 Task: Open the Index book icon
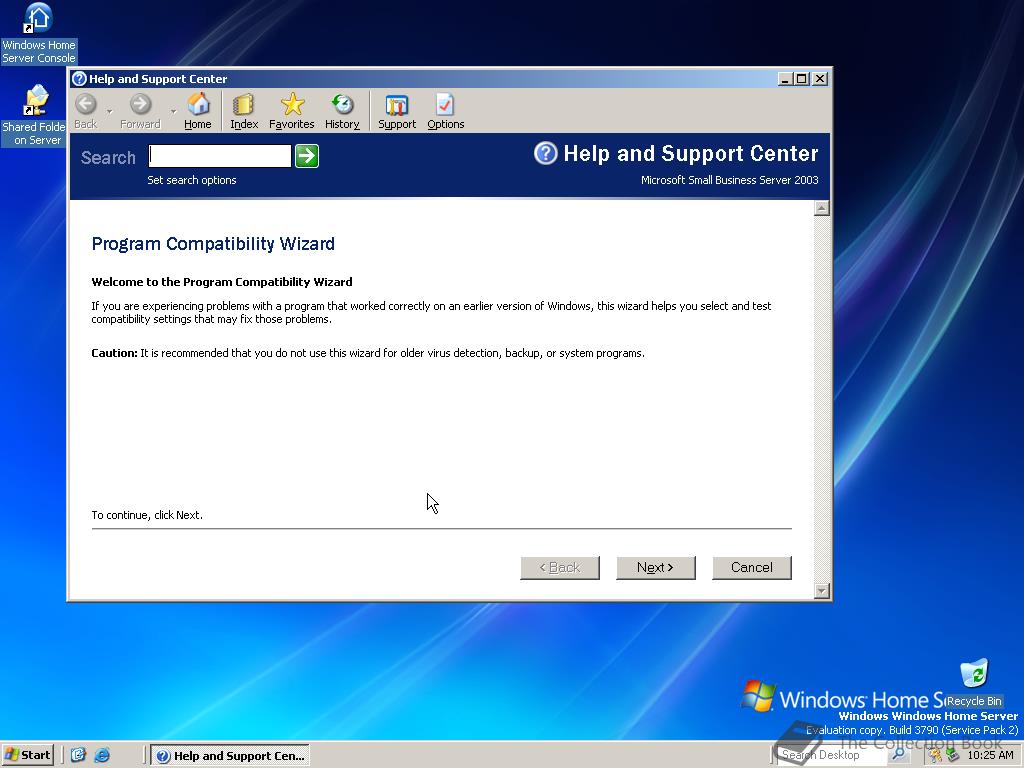coord(244,110)
